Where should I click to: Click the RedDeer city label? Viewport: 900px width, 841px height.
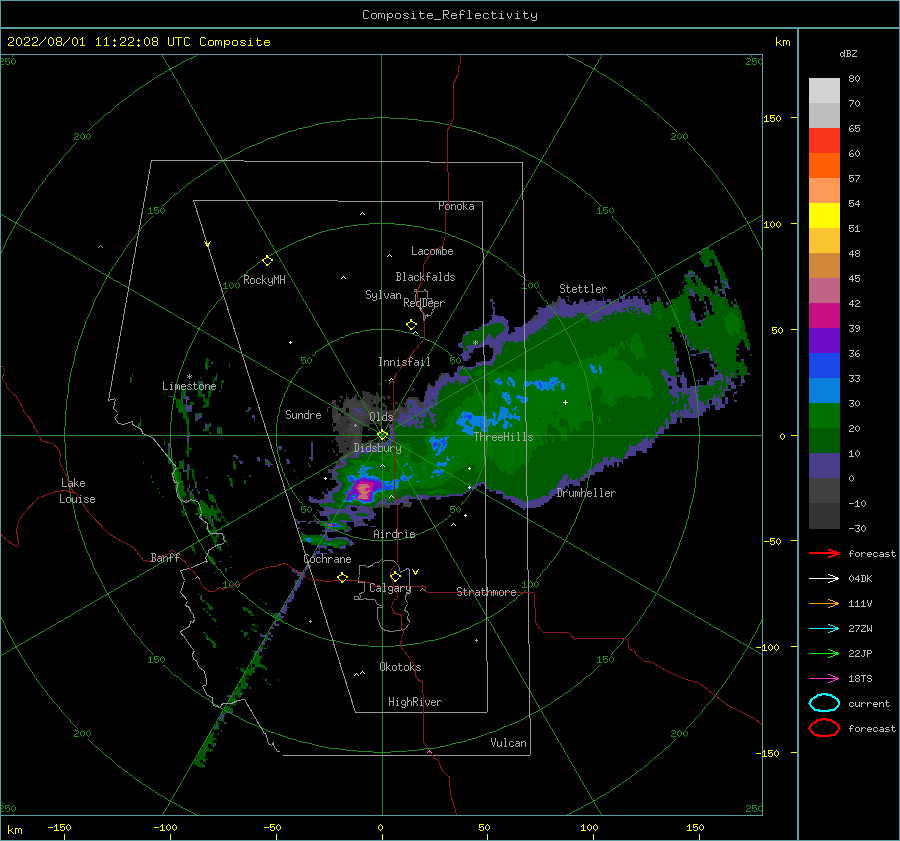pos(424,303)
